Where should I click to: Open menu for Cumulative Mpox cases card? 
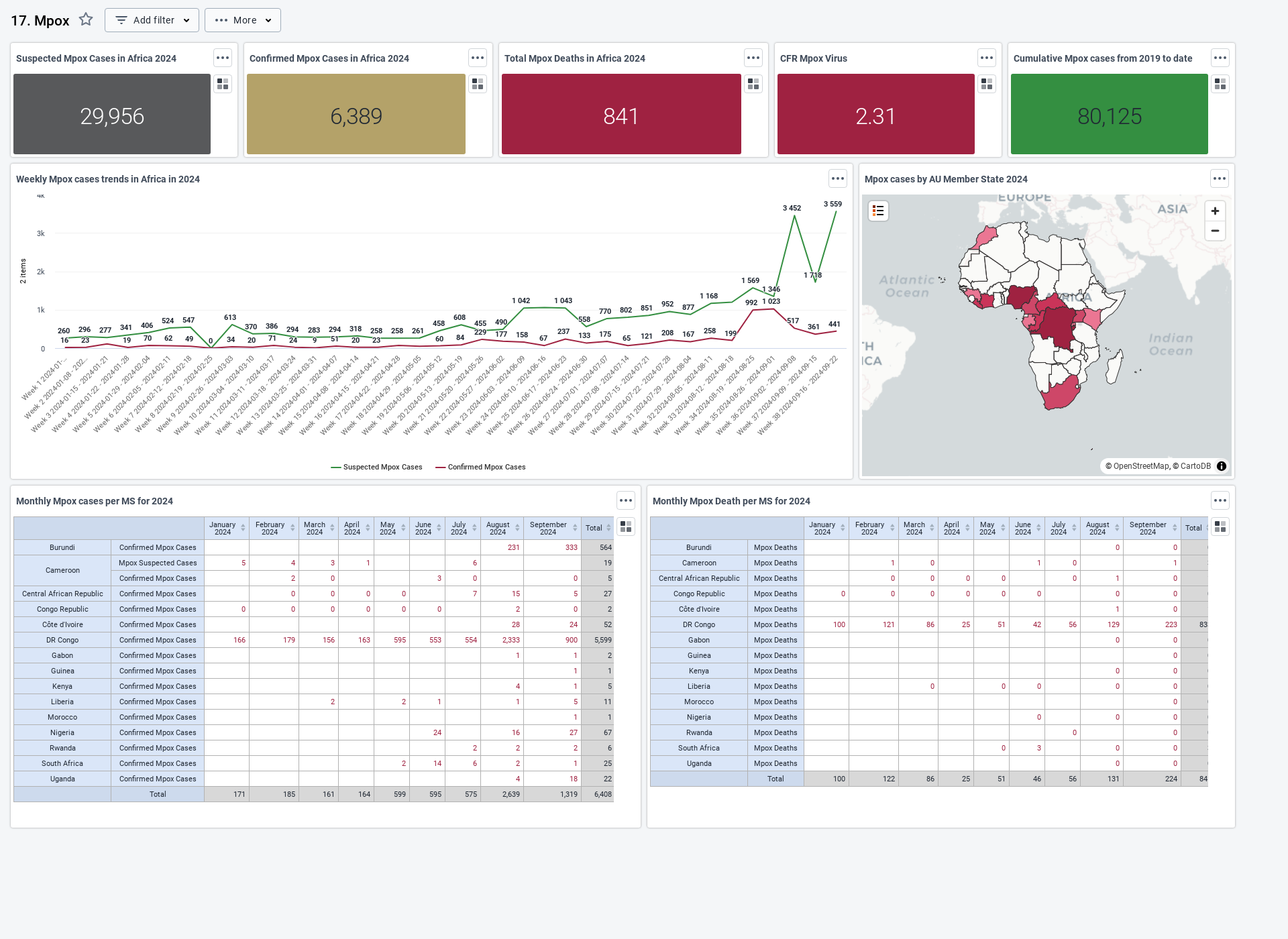[x=1220, y=58]
